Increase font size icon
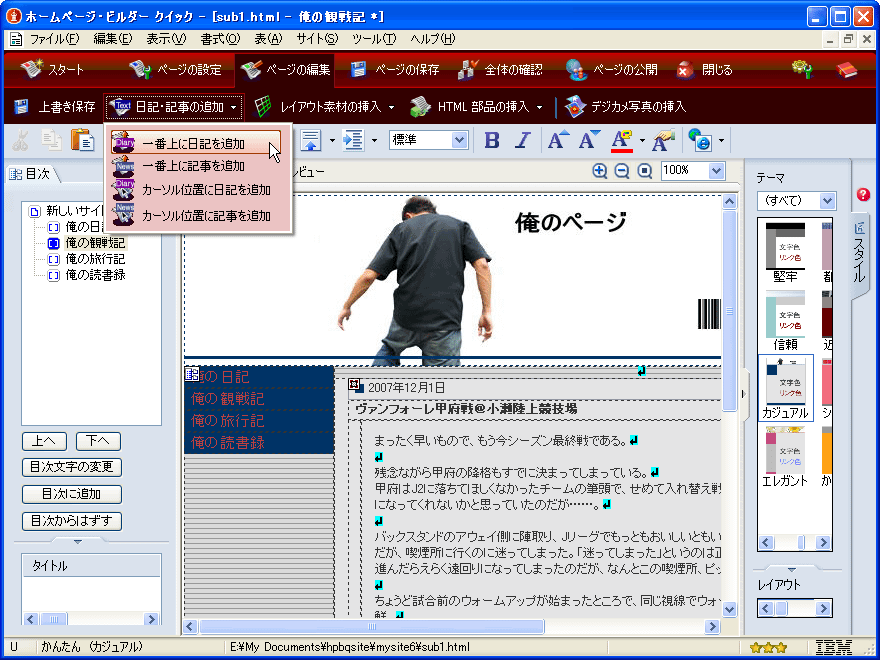This screenshot has width=880, height=660. point(558,140)
